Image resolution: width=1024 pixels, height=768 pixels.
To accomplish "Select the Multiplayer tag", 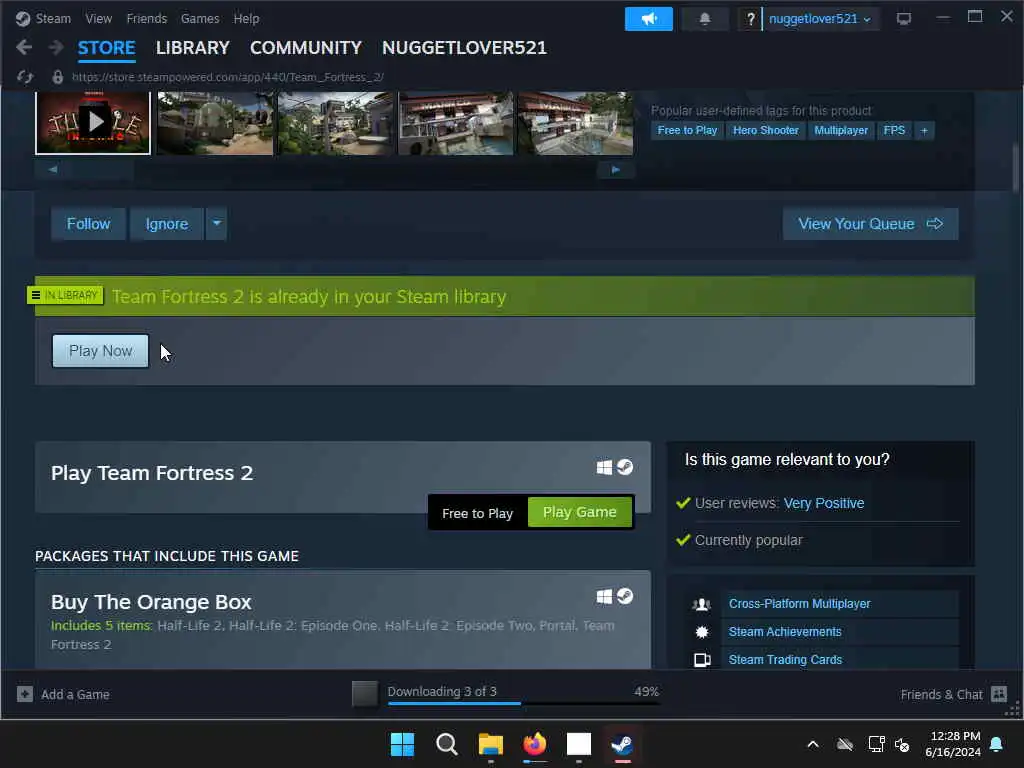I will click(841, 131).
